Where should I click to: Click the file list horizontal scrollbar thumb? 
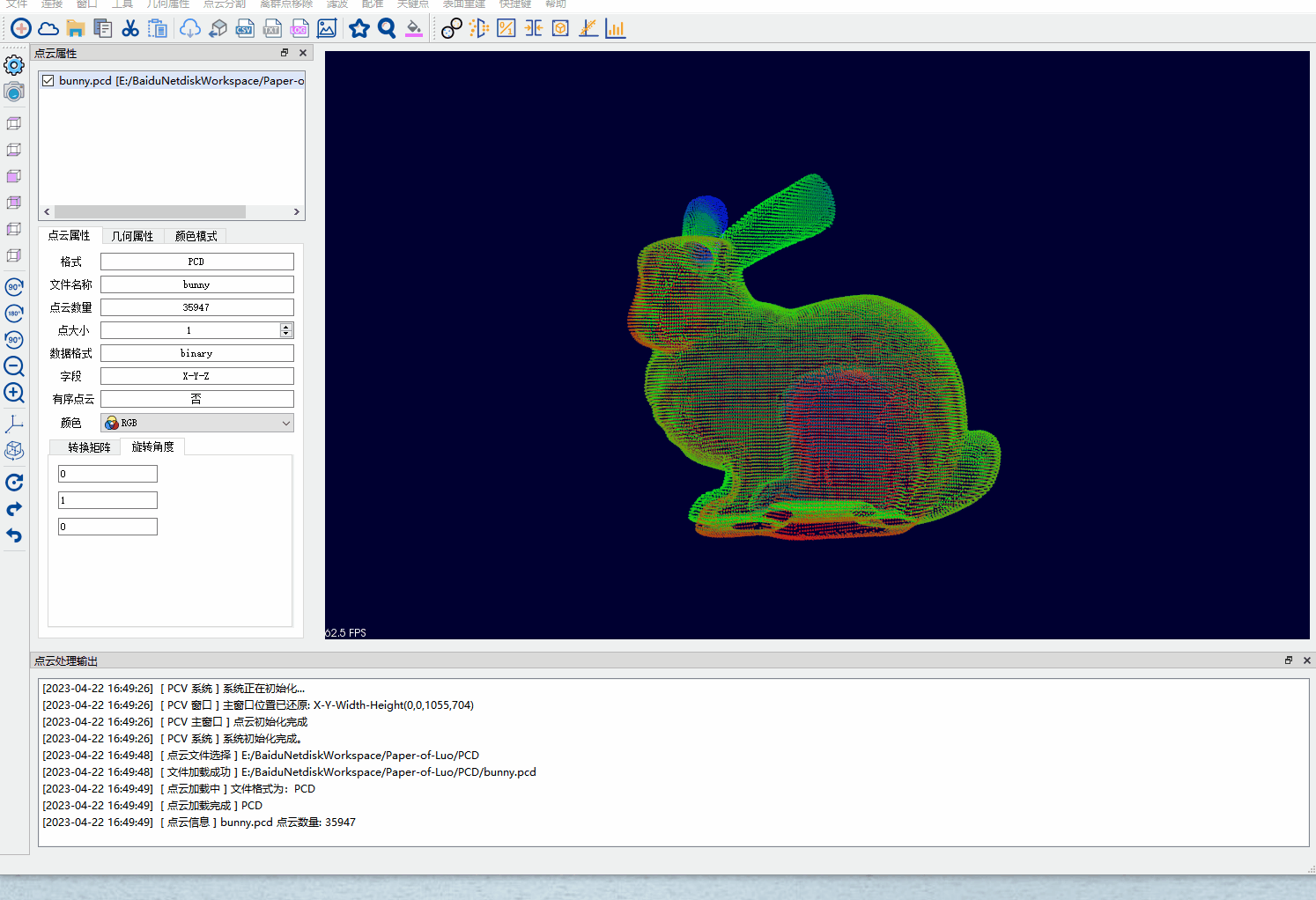(150, 212)
